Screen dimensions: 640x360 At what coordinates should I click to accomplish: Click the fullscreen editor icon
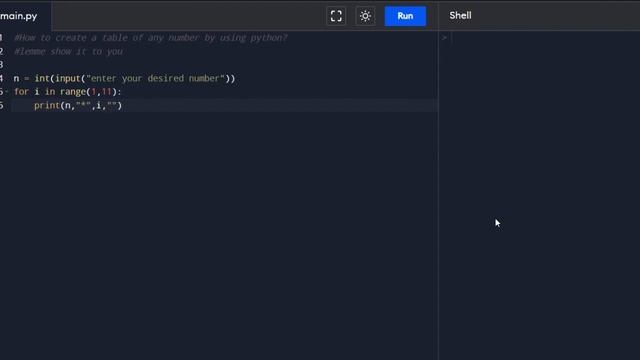(x=336, y=16)
